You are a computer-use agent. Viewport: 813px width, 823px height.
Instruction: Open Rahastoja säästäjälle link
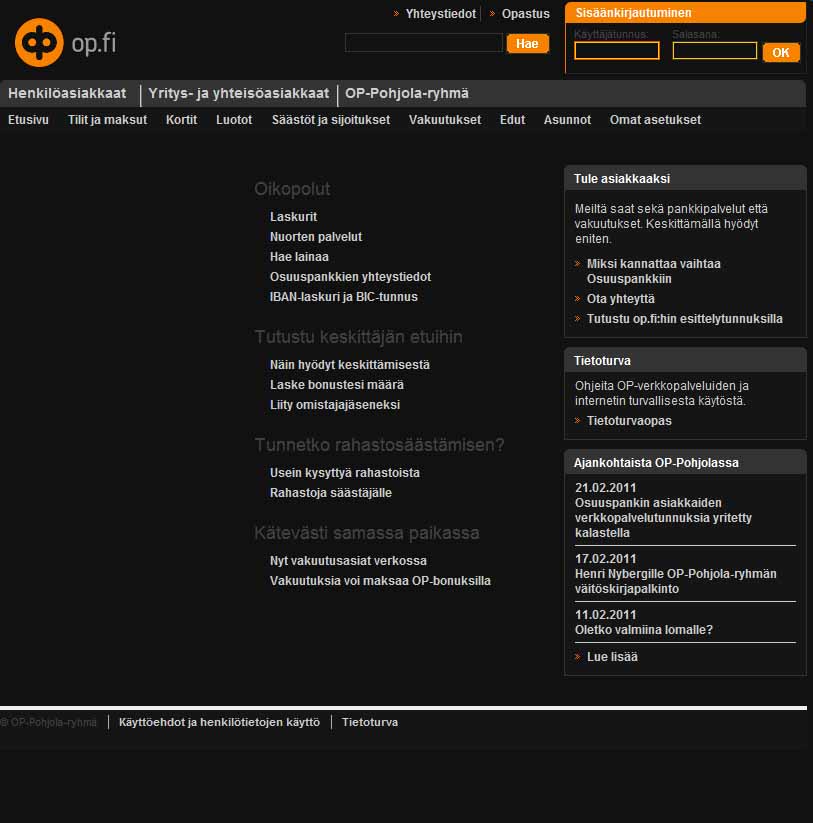pos(331,493)
